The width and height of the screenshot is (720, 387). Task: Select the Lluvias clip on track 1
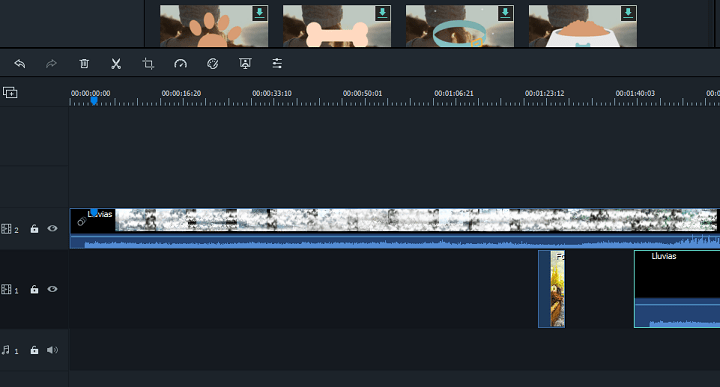coord(677,289)
